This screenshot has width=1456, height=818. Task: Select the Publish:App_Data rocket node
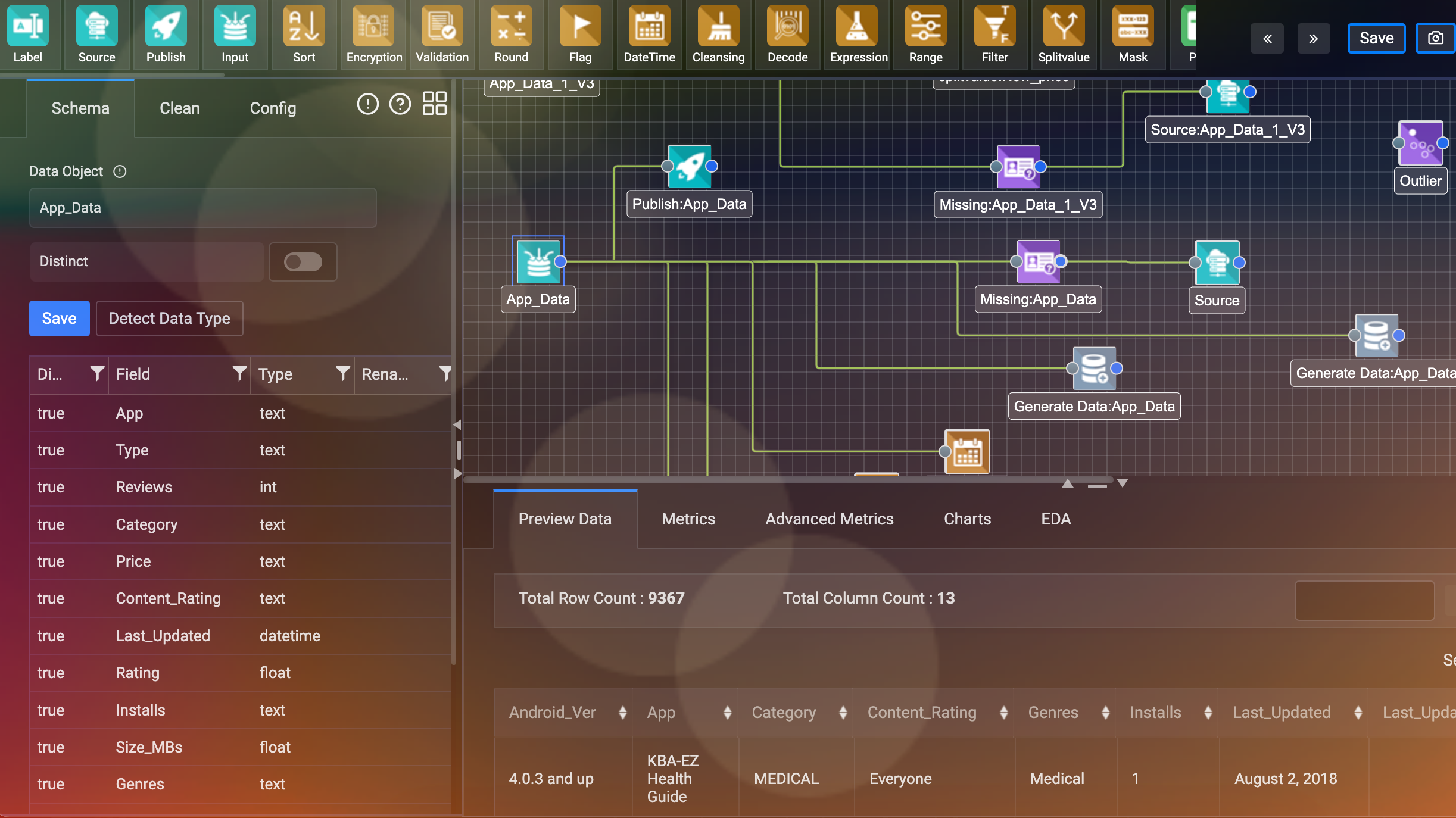click(690, 167)
